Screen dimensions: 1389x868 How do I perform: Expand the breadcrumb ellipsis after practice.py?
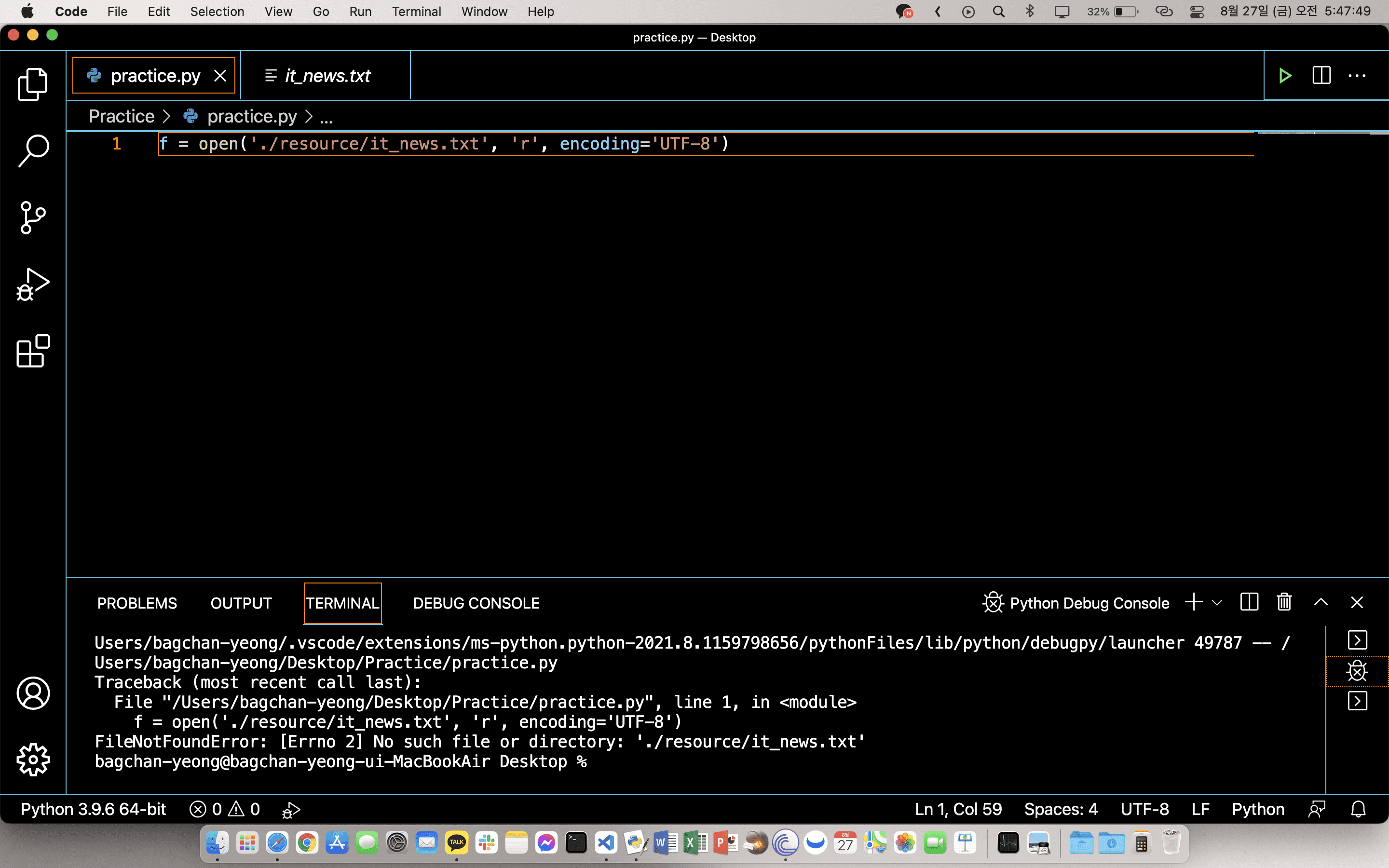click(x=326, y=117)
